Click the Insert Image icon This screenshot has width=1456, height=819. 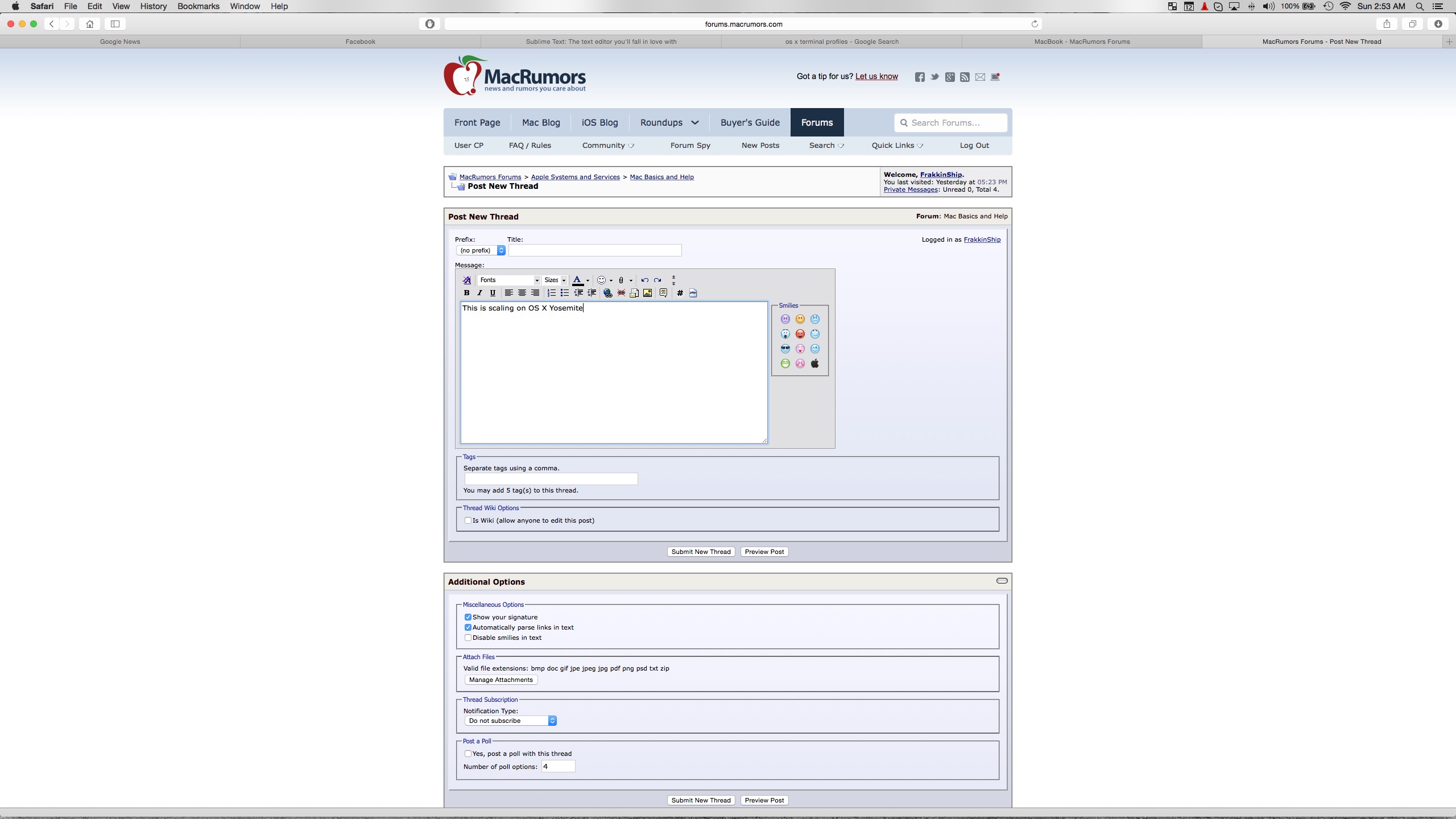(647, 293)
